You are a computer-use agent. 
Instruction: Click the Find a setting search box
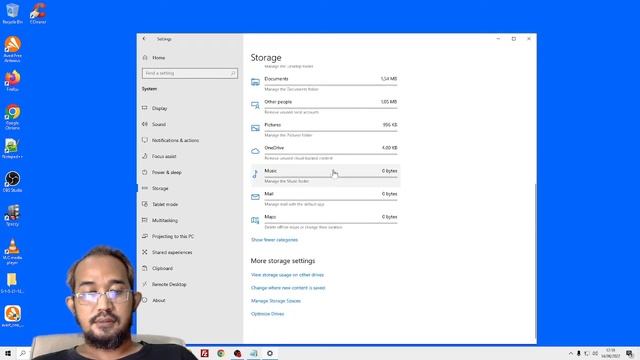(190, 73)
